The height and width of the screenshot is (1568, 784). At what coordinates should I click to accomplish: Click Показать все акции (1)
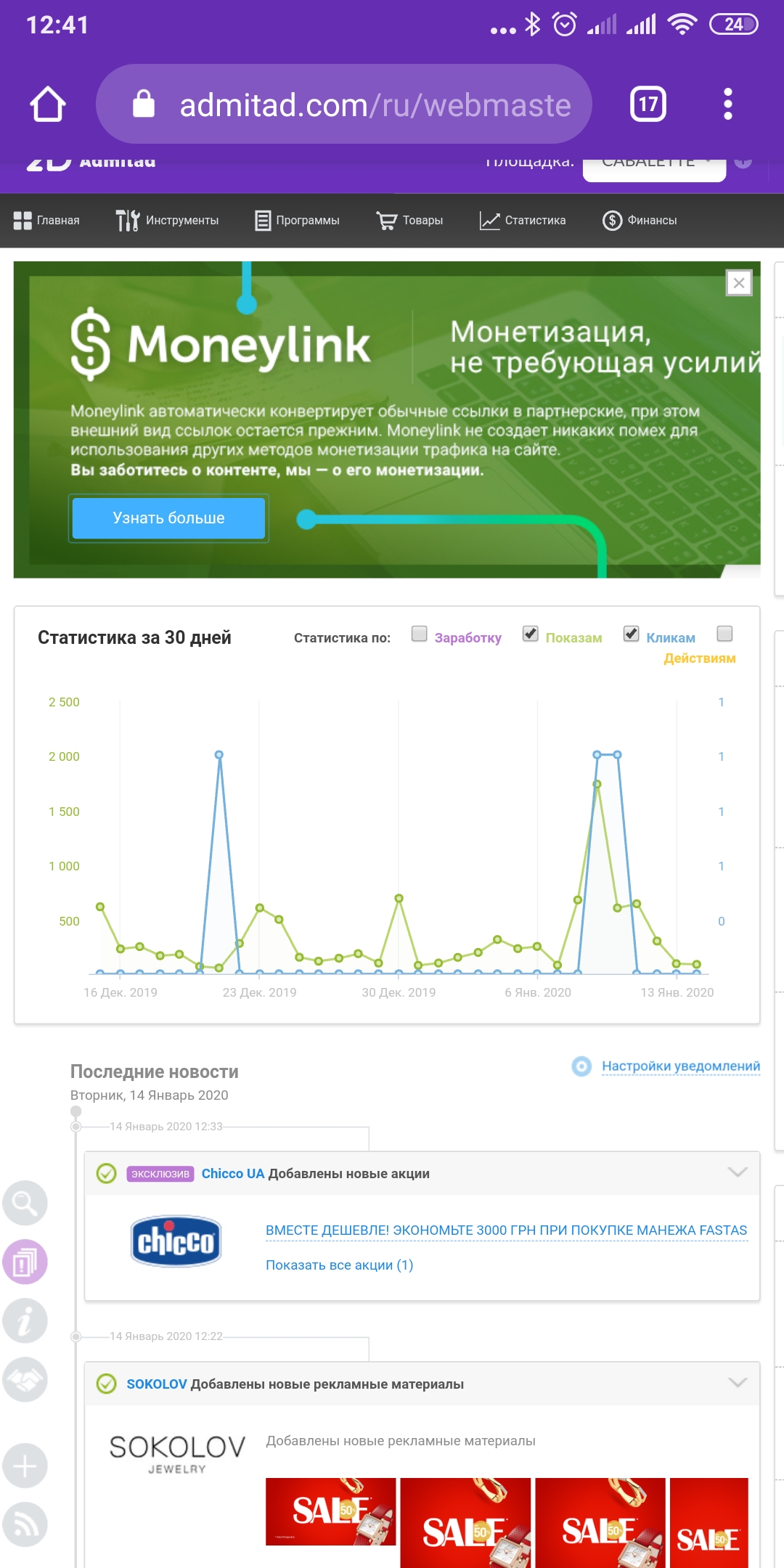tap(339, 1265)
